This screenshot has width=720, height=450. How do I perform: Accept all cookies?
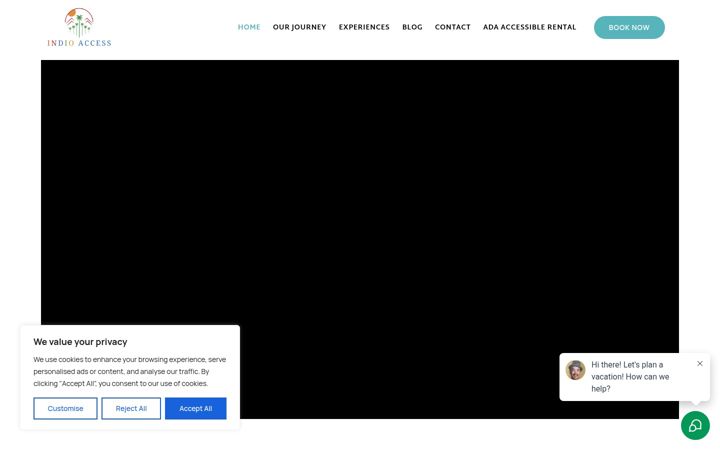[x=196, y=408]
